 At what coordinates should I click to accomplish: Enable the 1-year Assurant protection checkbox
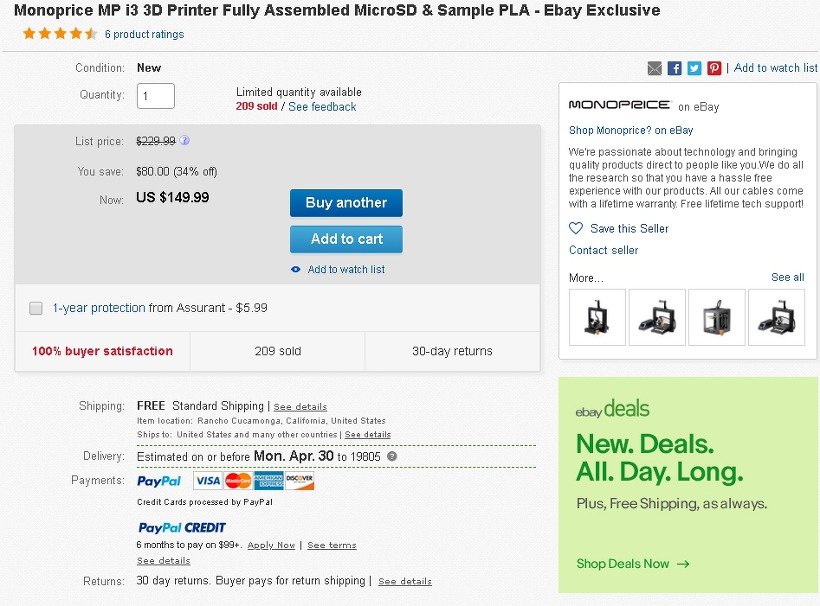[x=36, y=308]
